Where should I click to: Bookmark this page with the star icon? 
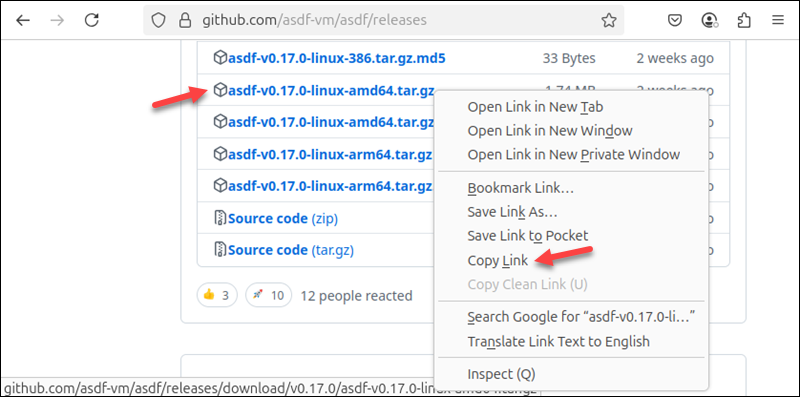click(608, 20)
